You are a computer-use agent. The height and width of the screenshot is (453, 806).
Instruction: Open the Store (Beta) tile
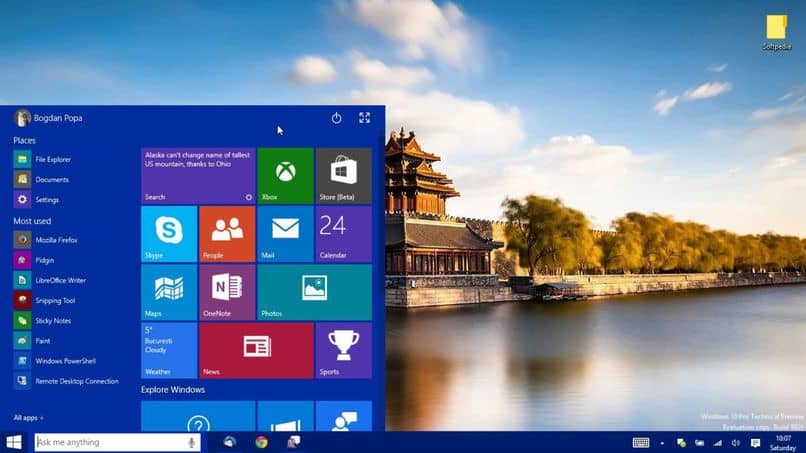[x=344, y=176]
